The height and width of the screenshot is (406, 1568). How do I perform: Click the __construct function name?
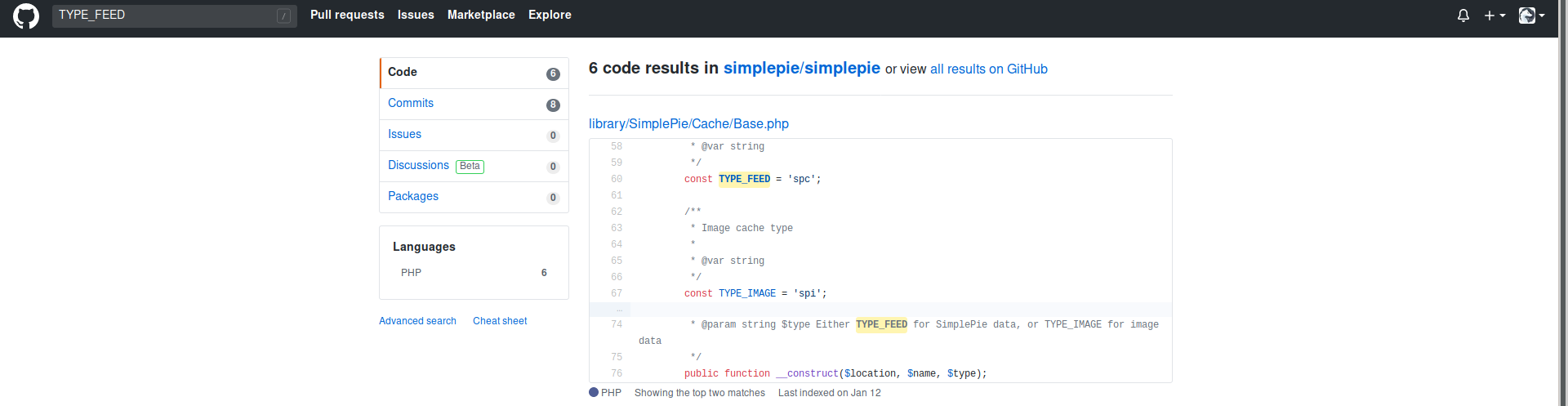coord(807,373)
